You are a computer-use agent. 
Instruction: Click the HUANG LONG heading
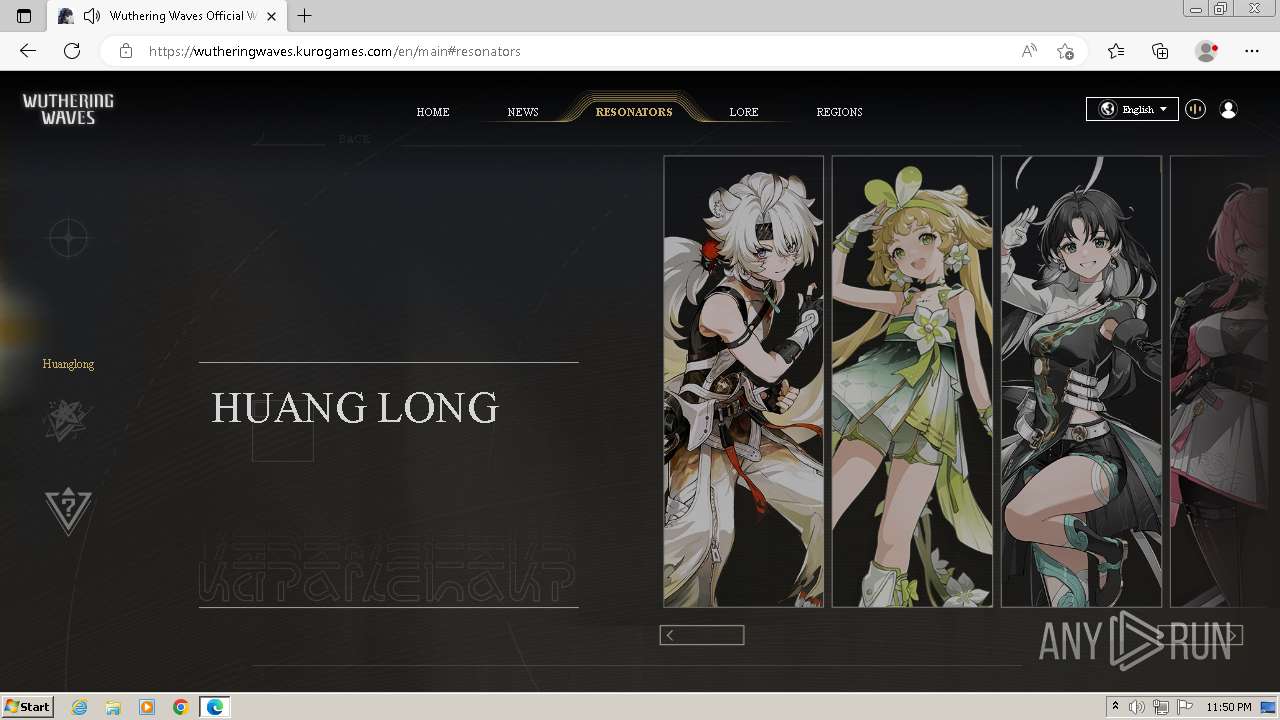[x=355, y=408]
